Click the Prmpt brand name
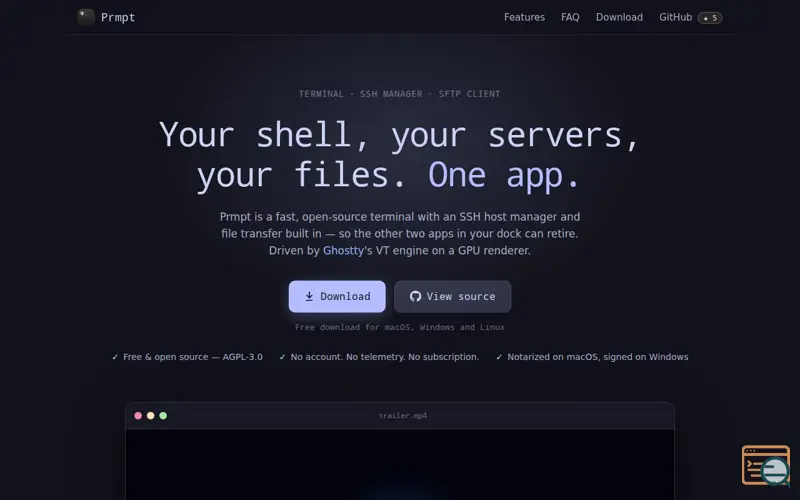The height and width of the screenshot is (500, 800). coord(118,17)
